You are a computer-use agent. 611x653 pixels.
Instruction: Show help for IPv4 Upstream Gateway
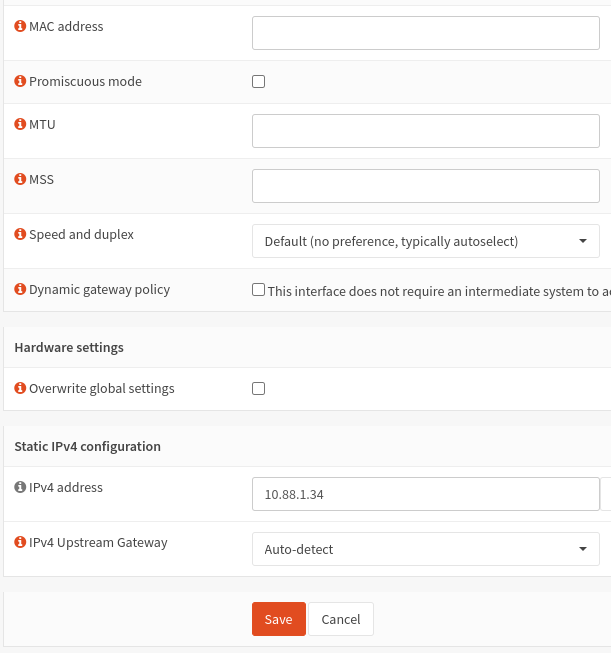point(20,542)
